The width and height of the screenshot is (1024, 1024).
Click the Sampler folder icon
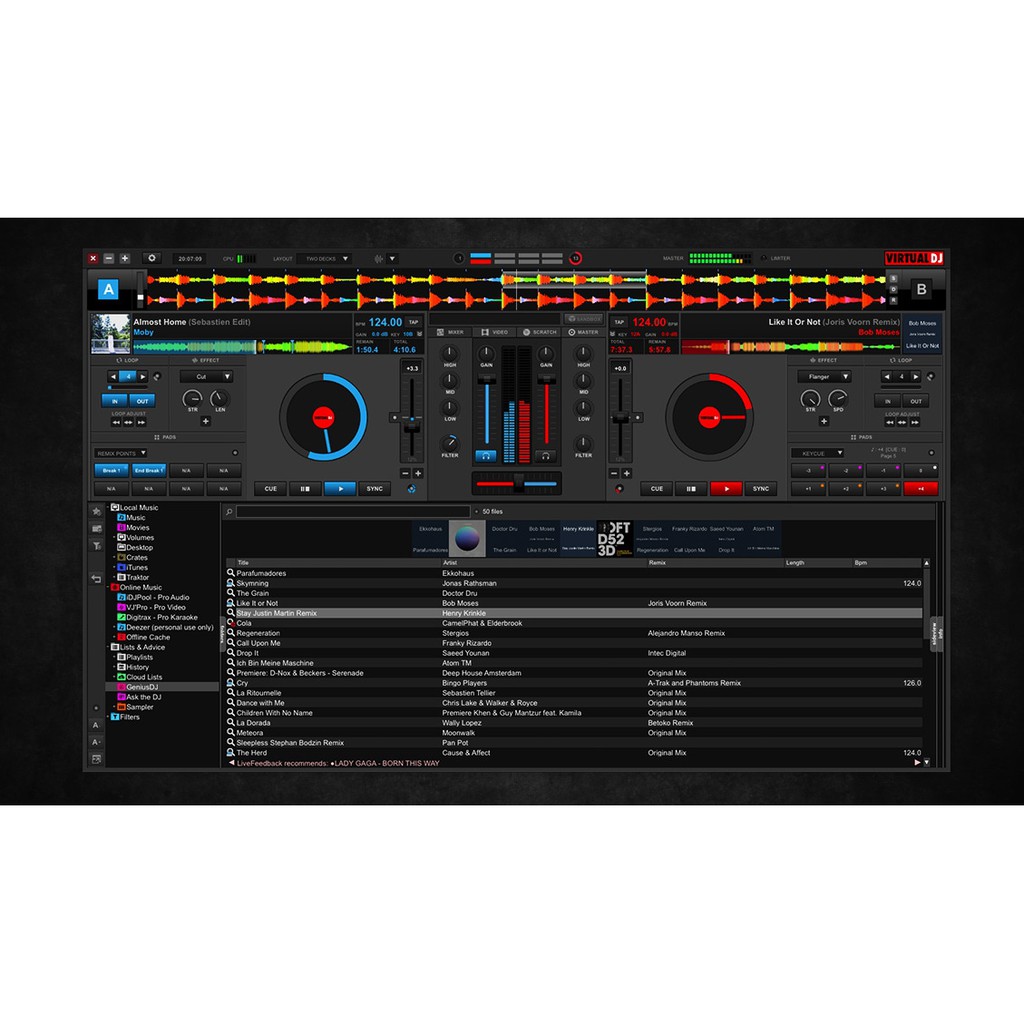click(x=120, y=707)
